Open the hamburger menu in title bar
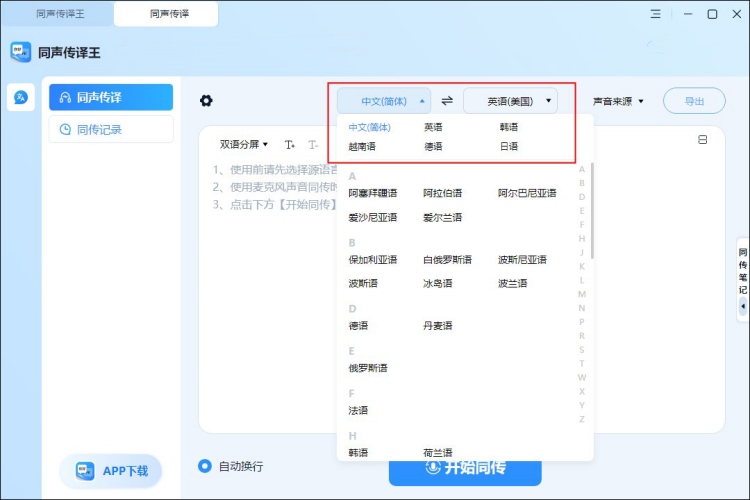750x500 pixels. (x=655, y=14)
